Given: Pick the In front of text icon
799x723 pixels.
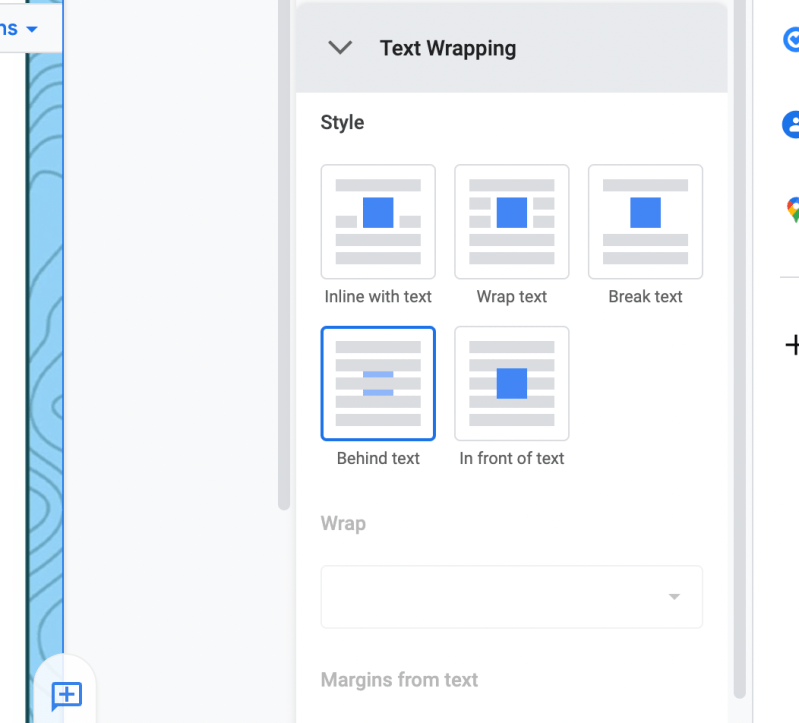Looking at the screenshot, I should point(512,383).
